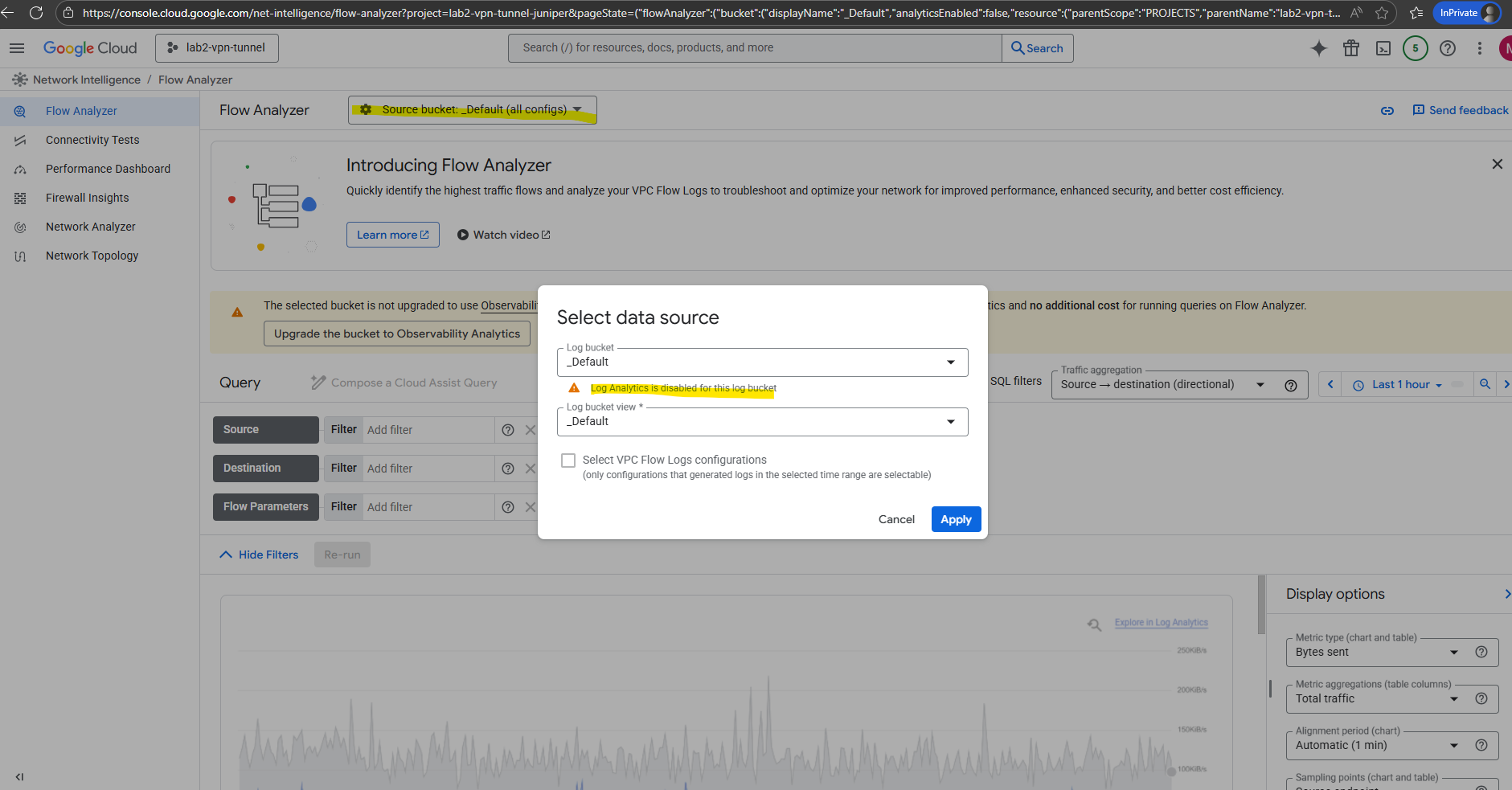
Task: Click help icon for Traffic aggregation
Action: coord(1291,385)
